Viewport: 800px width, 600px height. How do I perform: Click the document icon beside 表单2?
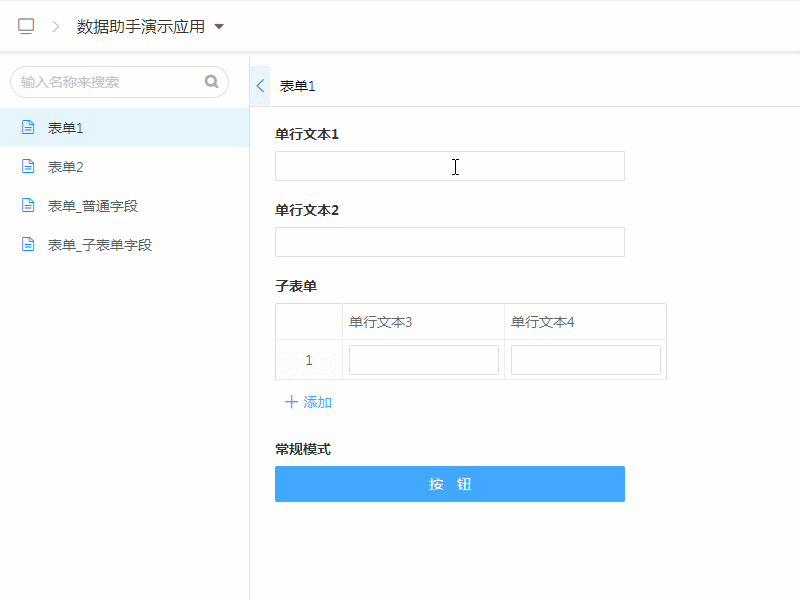tap(28, 167)
